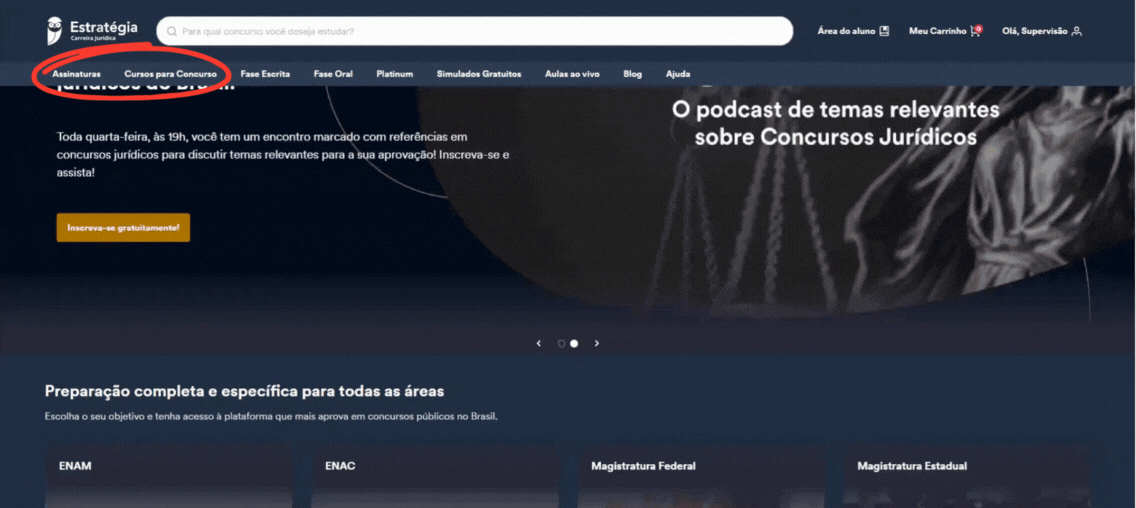The width and height of the screenshot is (1136, 508).
Task: Click the Área do aluno book icon
Action: click(x=883, y=31)
